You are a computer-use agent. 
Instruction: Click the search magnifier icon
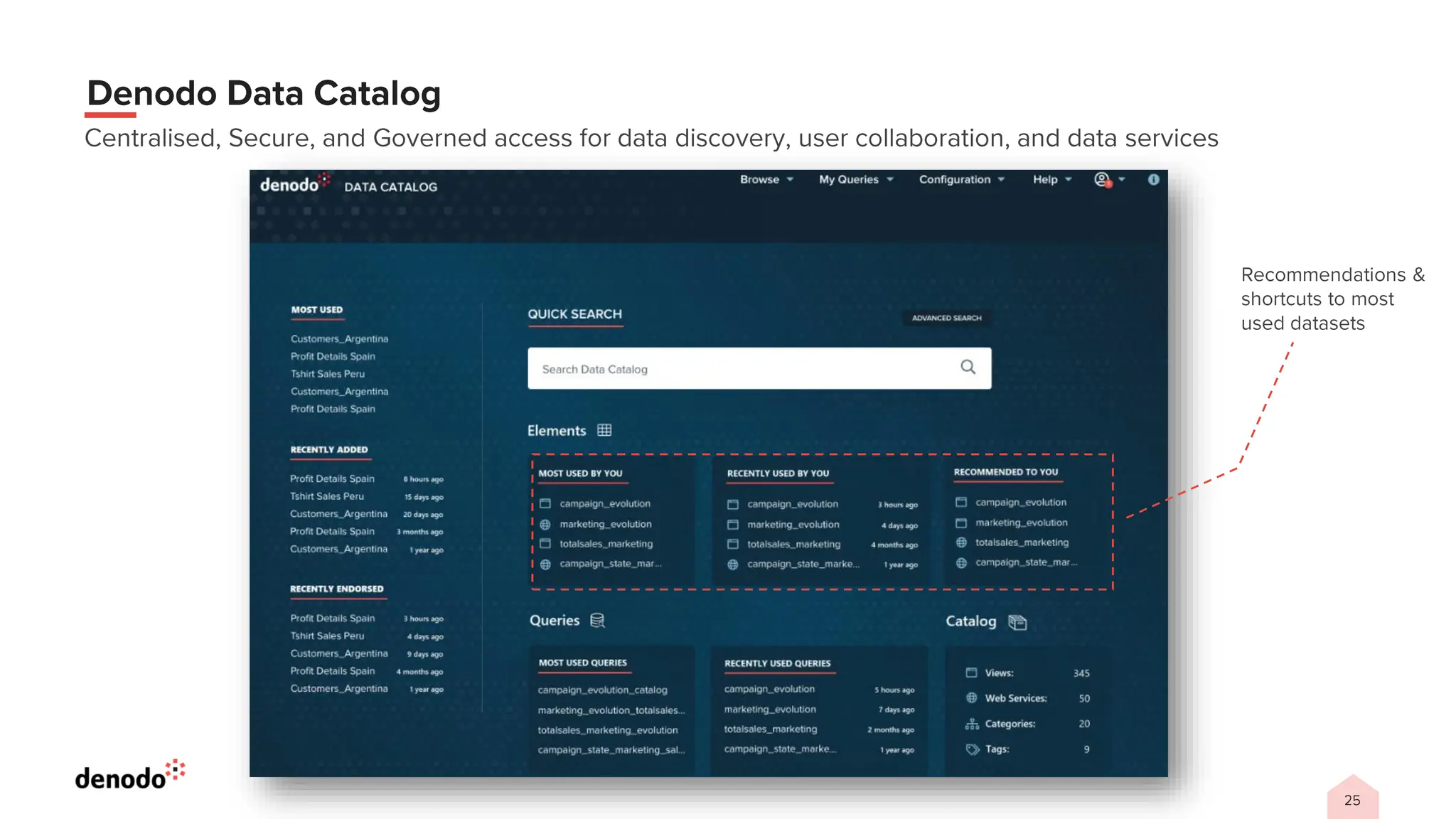(x=968, y=367)
